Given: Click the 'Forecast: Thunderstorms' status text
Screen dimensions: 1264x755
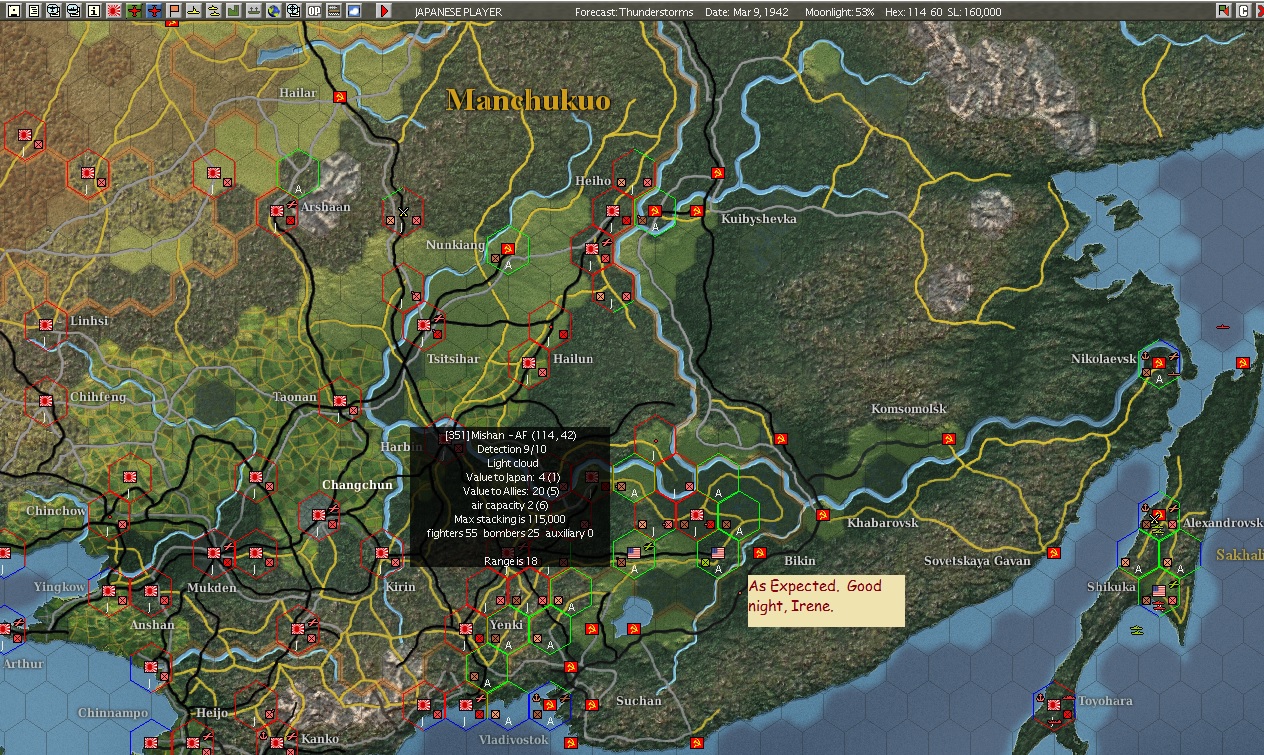Looking at the screenshot, I should tap(635, 12).
